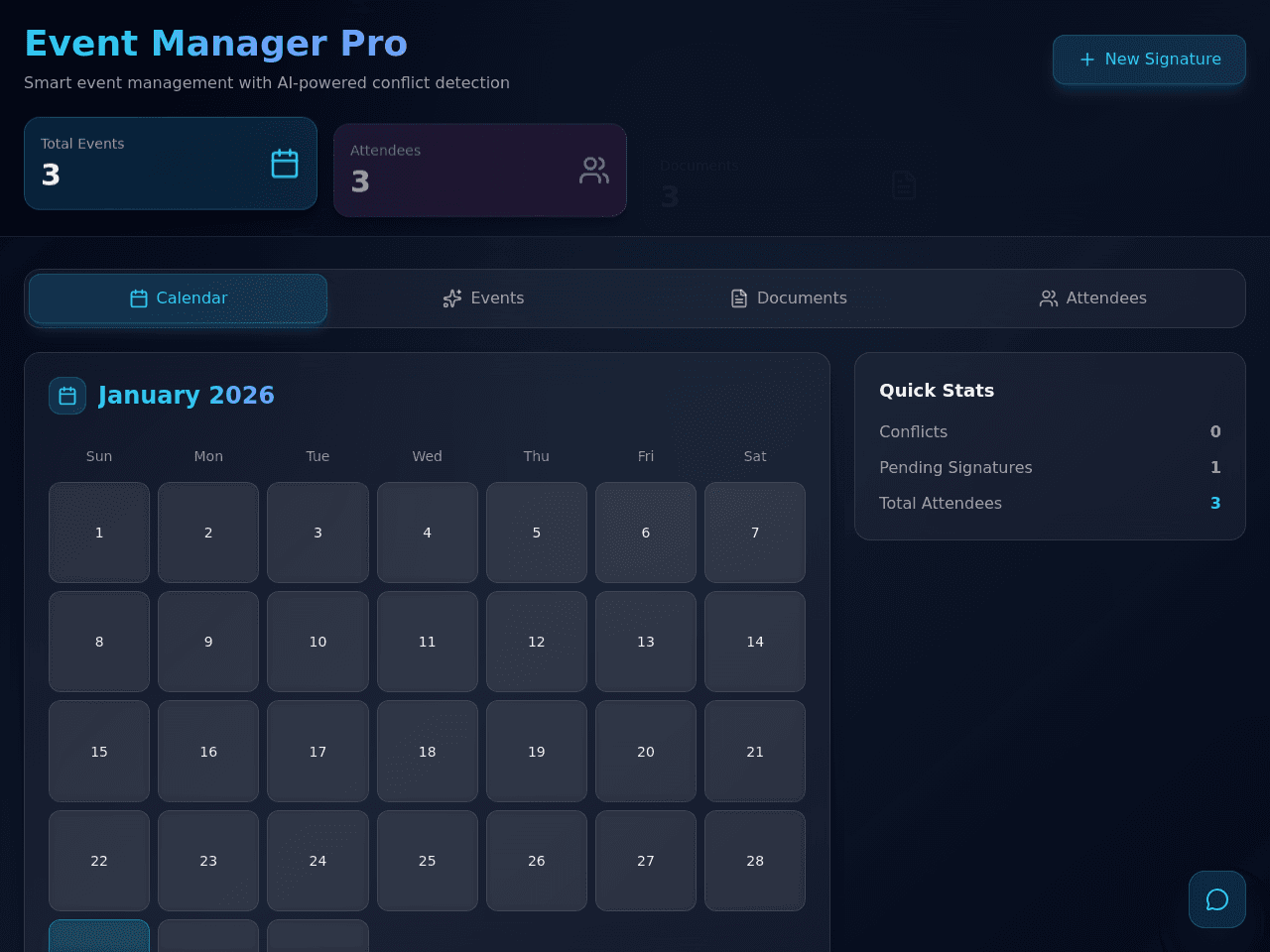The width and height of the screenshot is (1270, 952).
Task: Pick January 20 date cell
Action: [x=646, y=752]
